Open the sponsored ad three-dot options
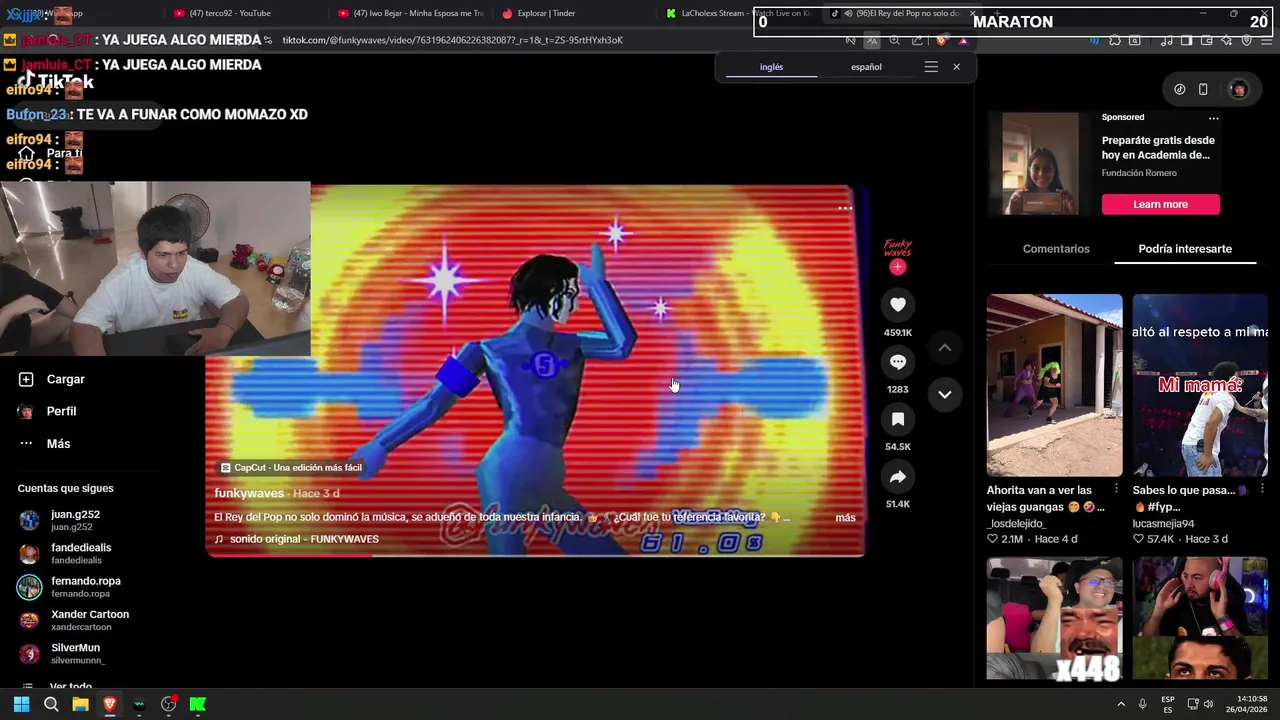1280x720 pixels. point(1213,118)
